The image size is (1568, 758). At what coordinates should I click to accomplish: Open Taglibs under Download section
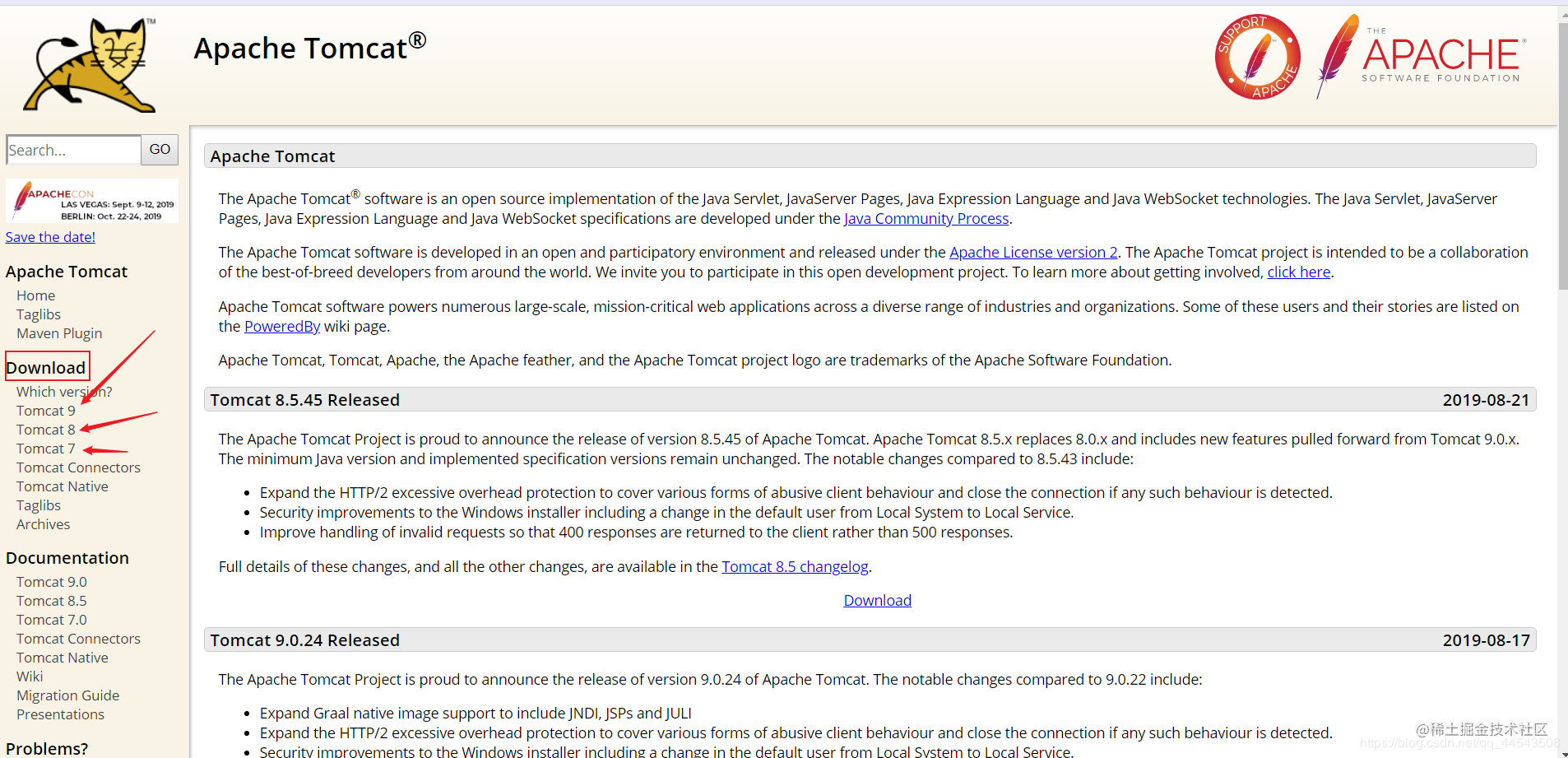tap(39, 505)
